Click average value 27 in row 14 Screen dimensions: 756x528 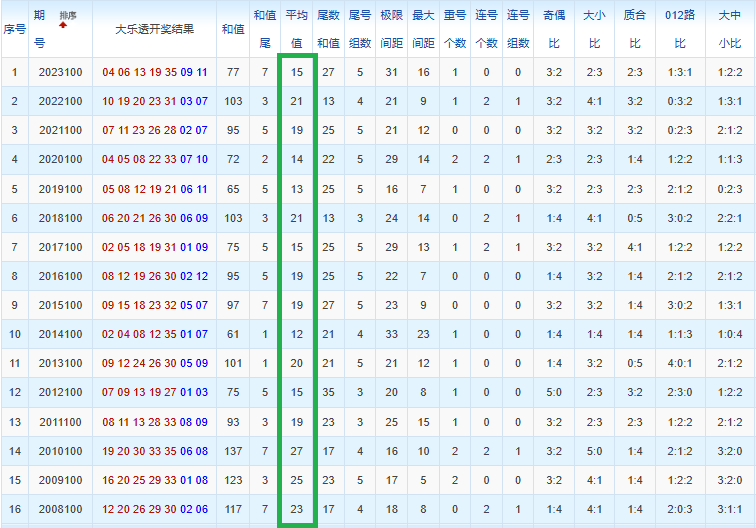coord(297,451)
